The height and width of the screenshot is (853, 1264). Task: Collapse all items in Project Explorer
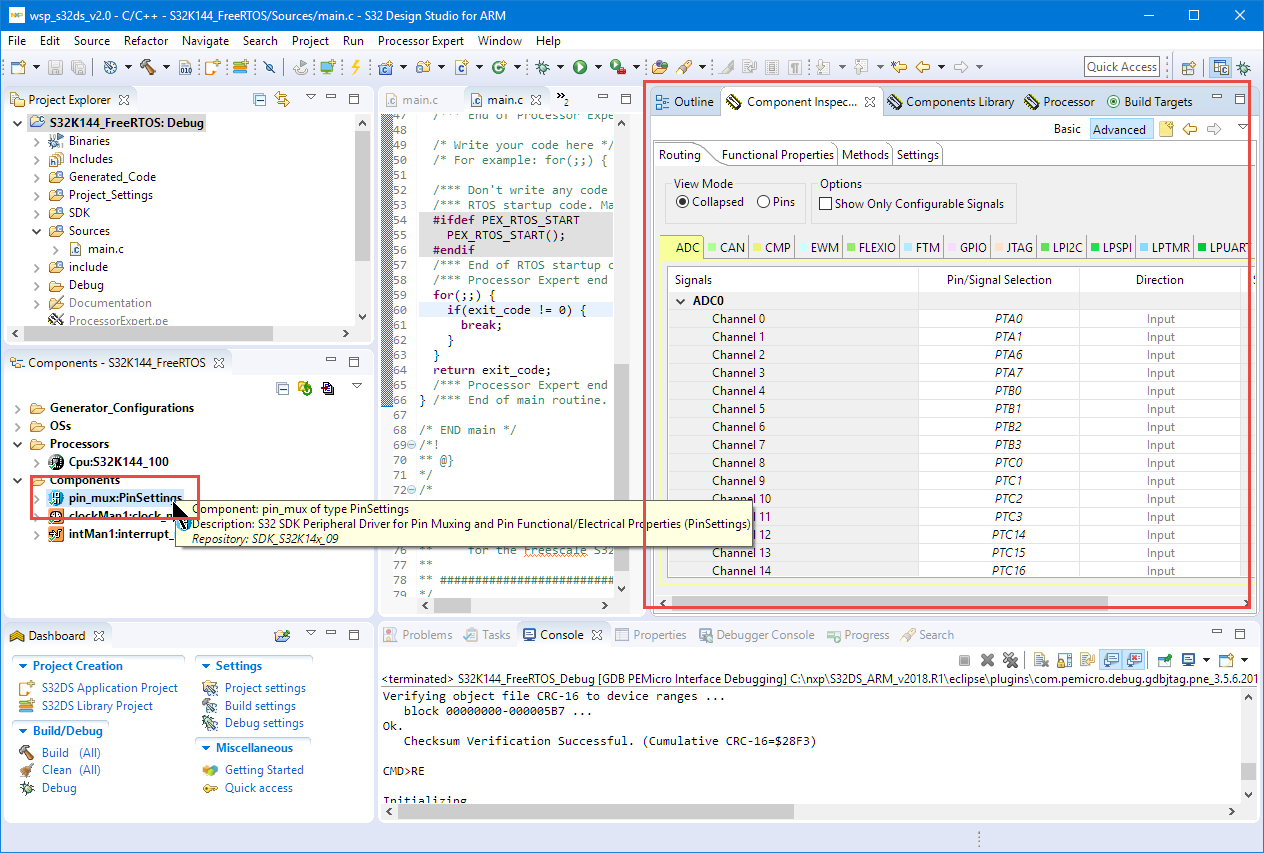pyautogui.click(x=260, y=99)
